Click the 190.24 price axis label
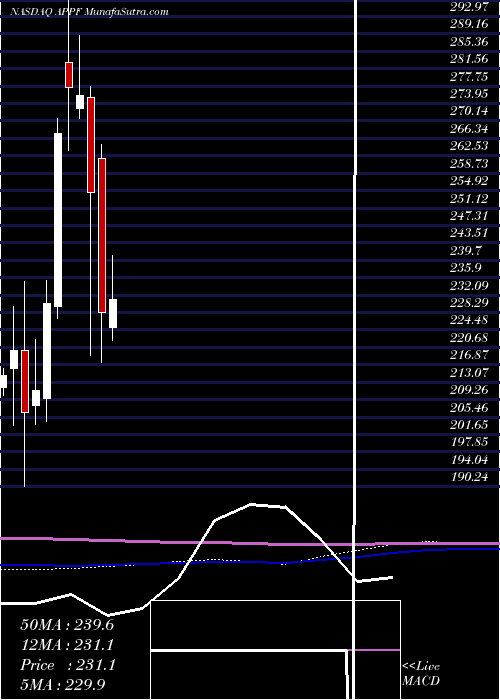Image resolution: width=500 pixels, height=700 pixels. 469,478
